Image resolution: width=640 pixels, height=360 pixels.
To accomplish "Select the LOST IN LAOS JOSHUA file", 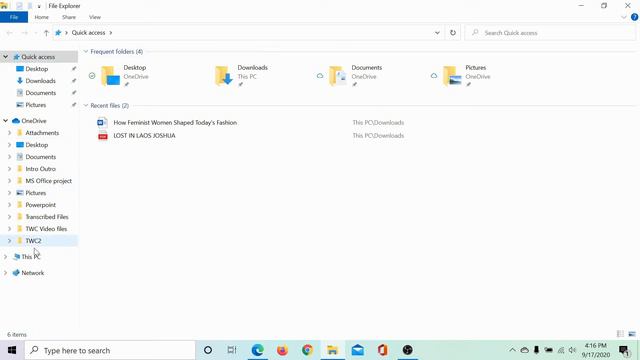I will coord(144,136).
